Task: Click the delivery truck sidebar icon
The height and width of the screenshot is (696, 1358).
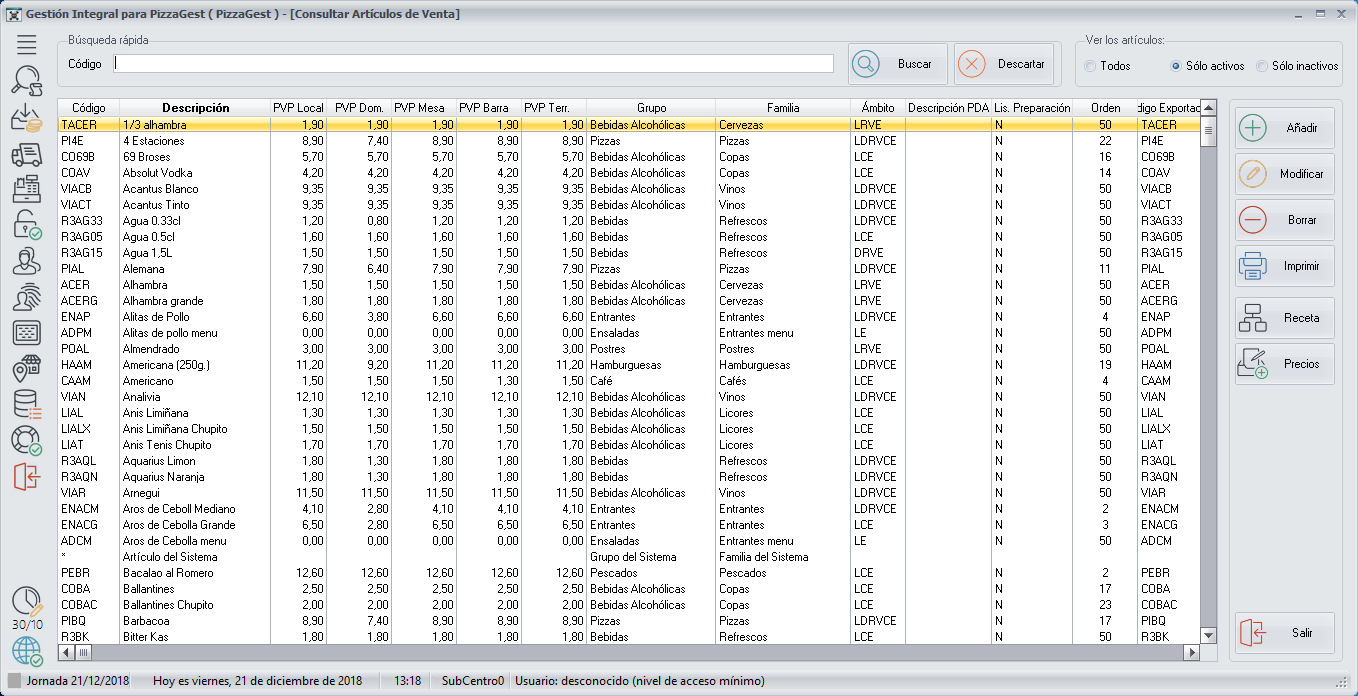Action: click(x=26, y=155)
